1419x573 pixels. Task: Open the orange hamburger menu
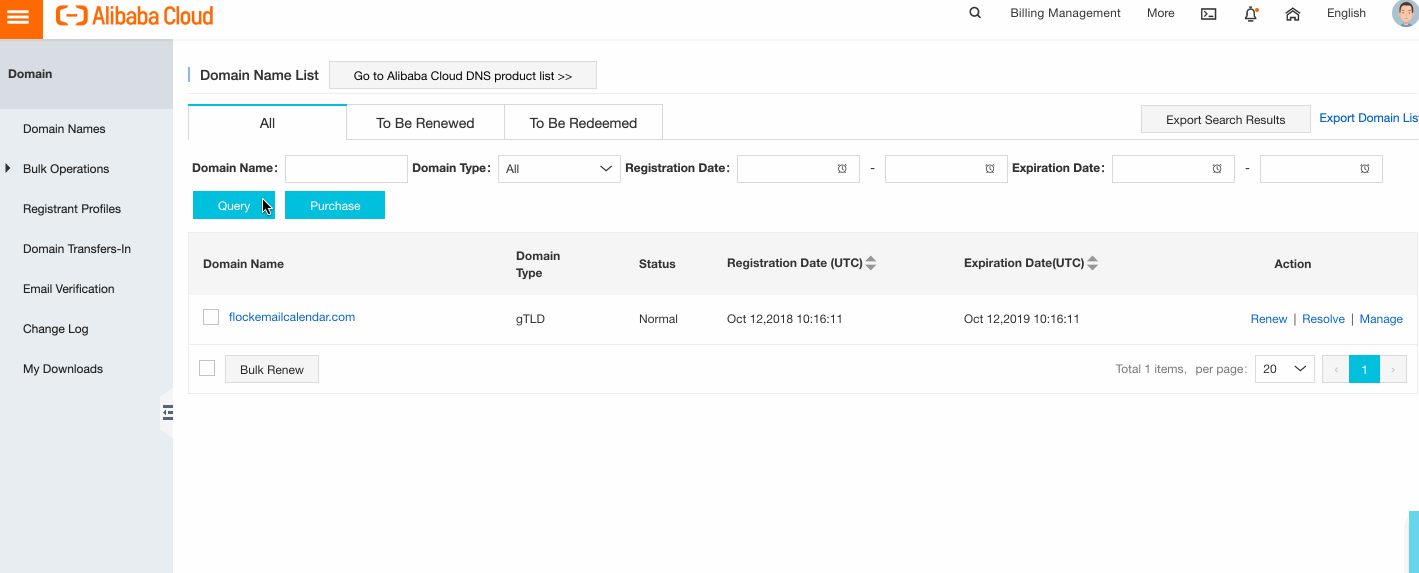(20, 17)
